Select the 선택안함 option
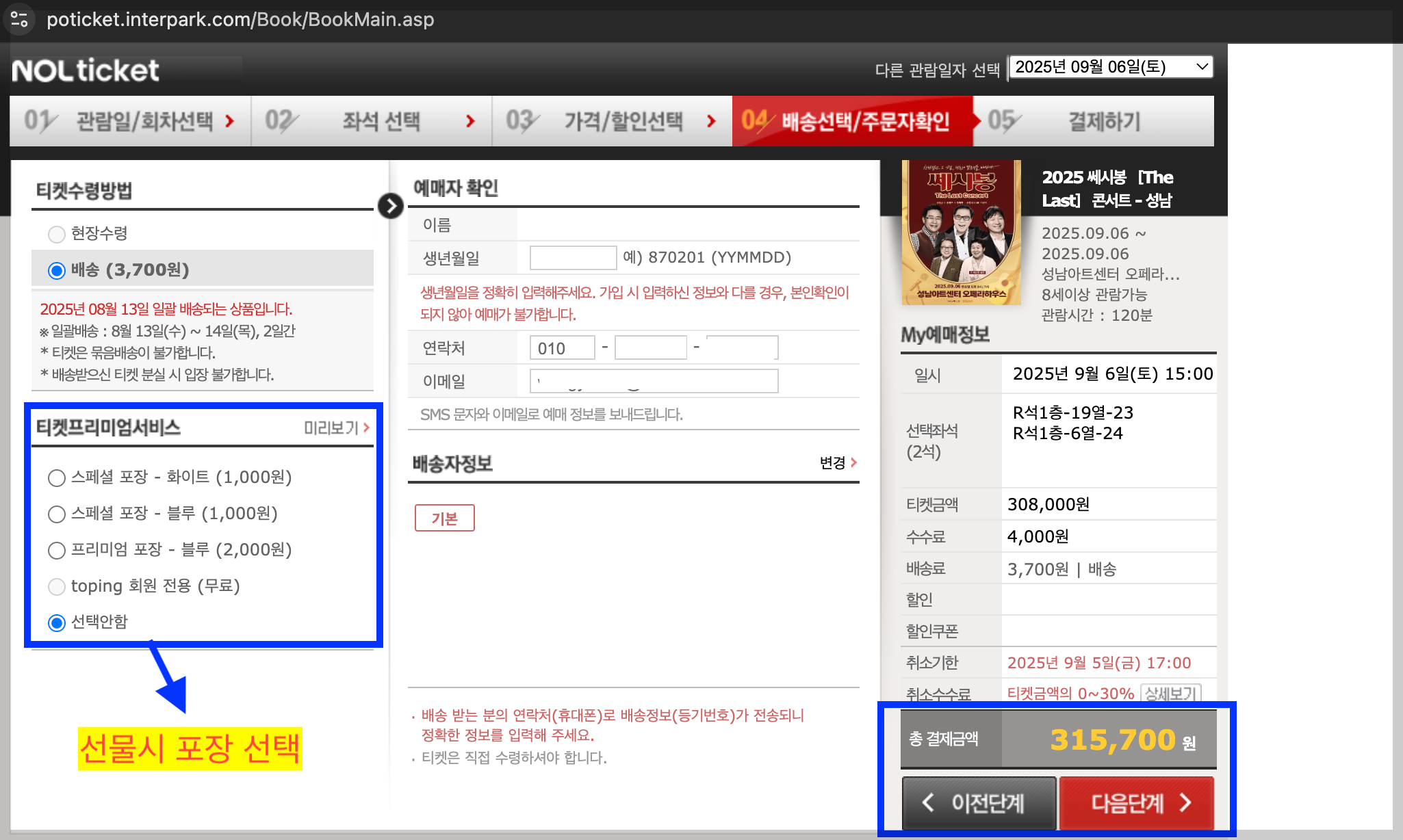The width and height of the screenshot is (1403, 840). [57, 622]
